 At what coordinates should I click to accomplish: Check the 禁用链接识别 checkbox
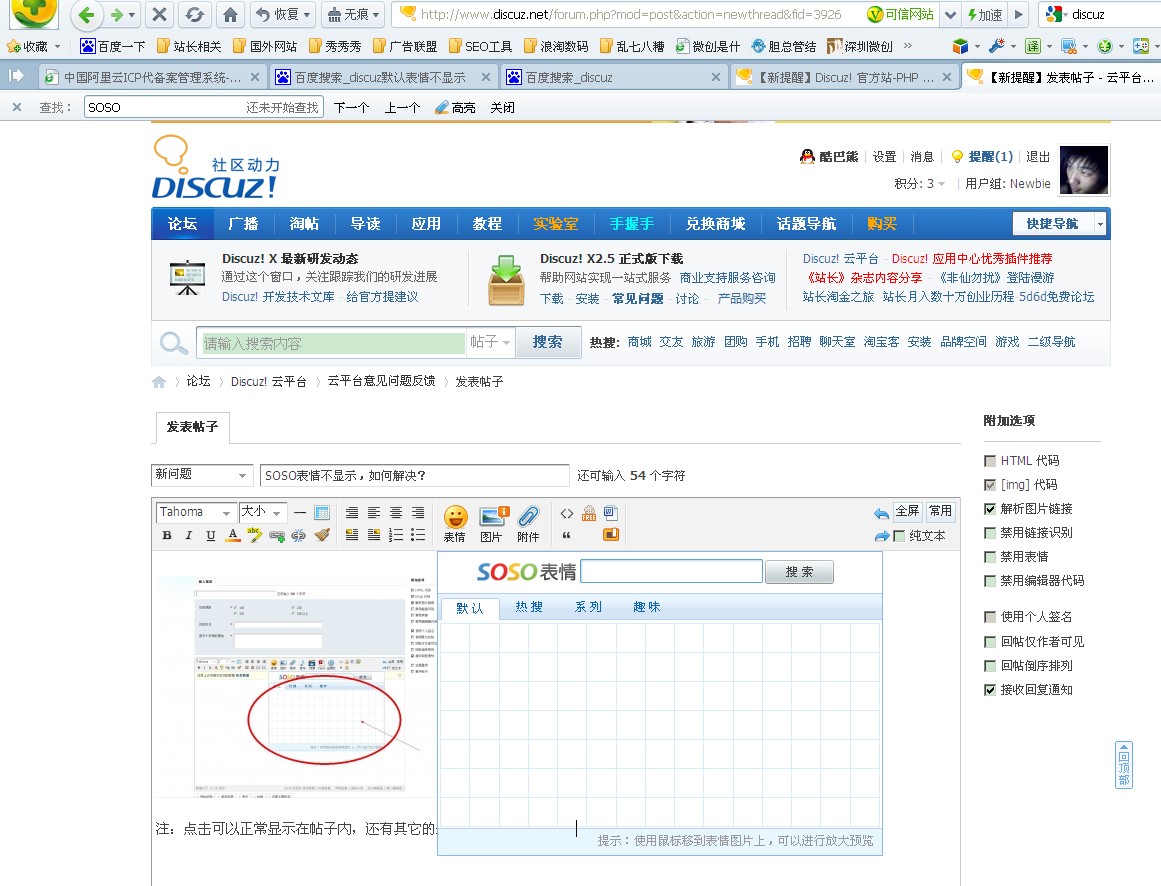990,533
